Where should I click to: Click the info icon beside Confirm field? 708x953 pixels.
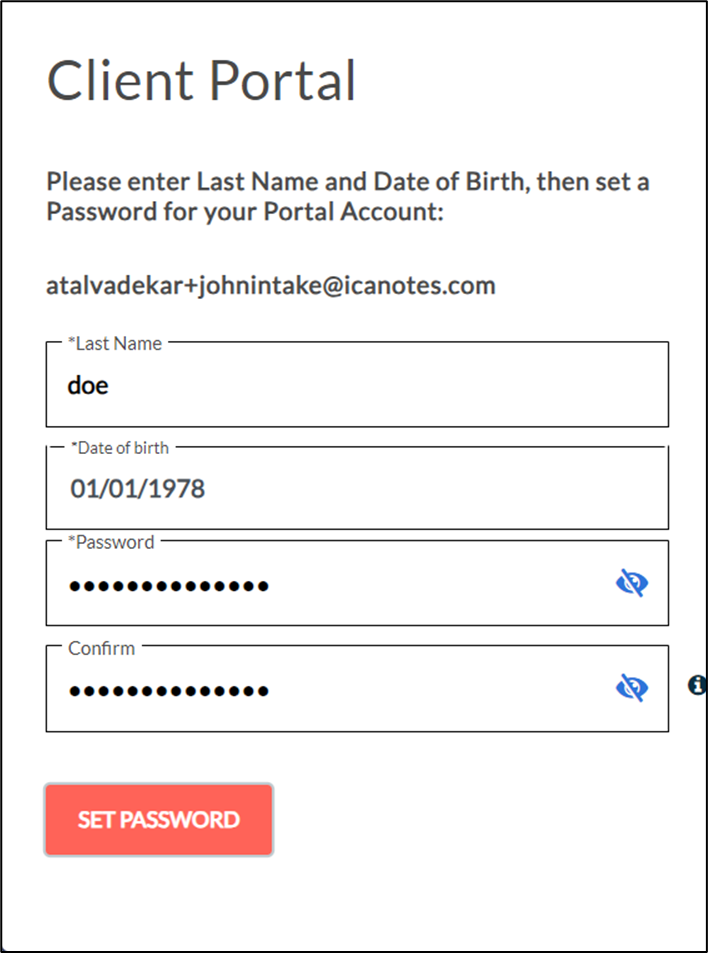[697, 685]
